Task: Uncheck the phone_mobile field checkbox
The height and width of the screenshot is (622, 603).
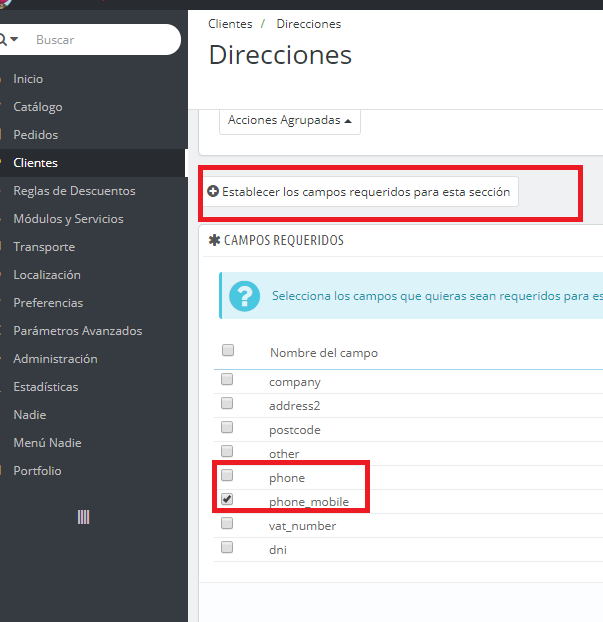Action: tap(227, 499)
